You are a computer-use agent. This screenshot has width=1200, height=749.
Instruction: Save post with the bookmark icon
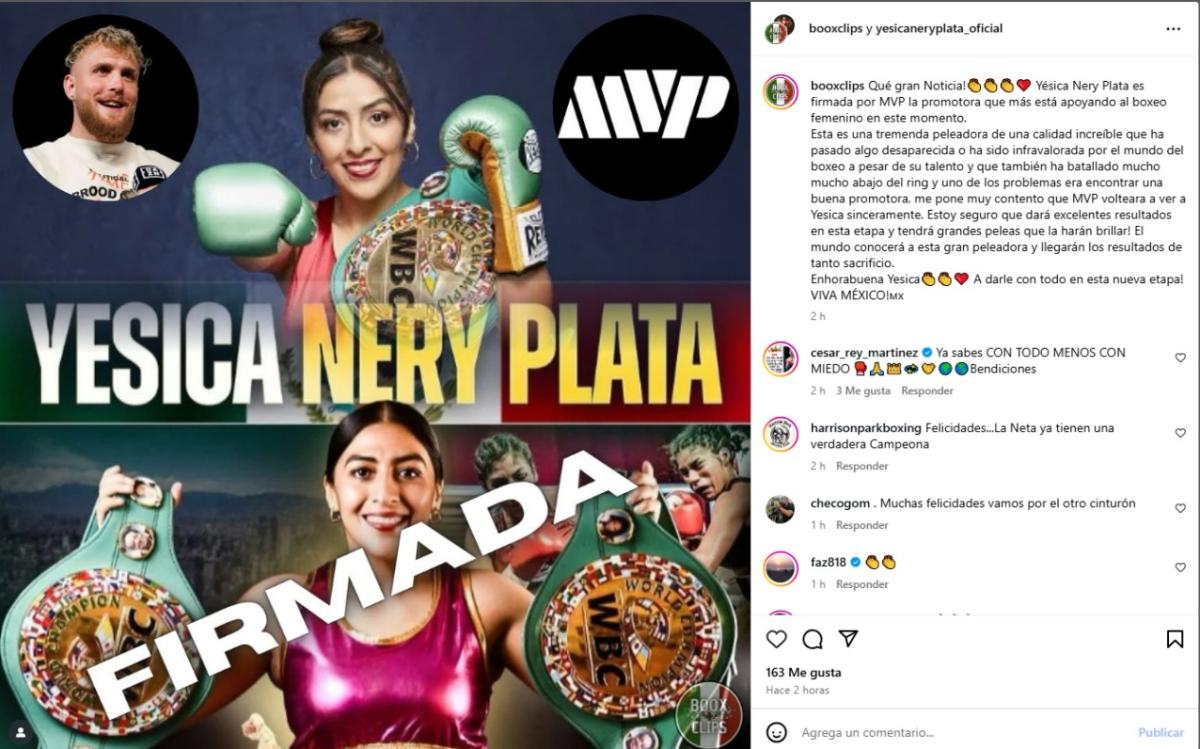(x=1175, y=639)
